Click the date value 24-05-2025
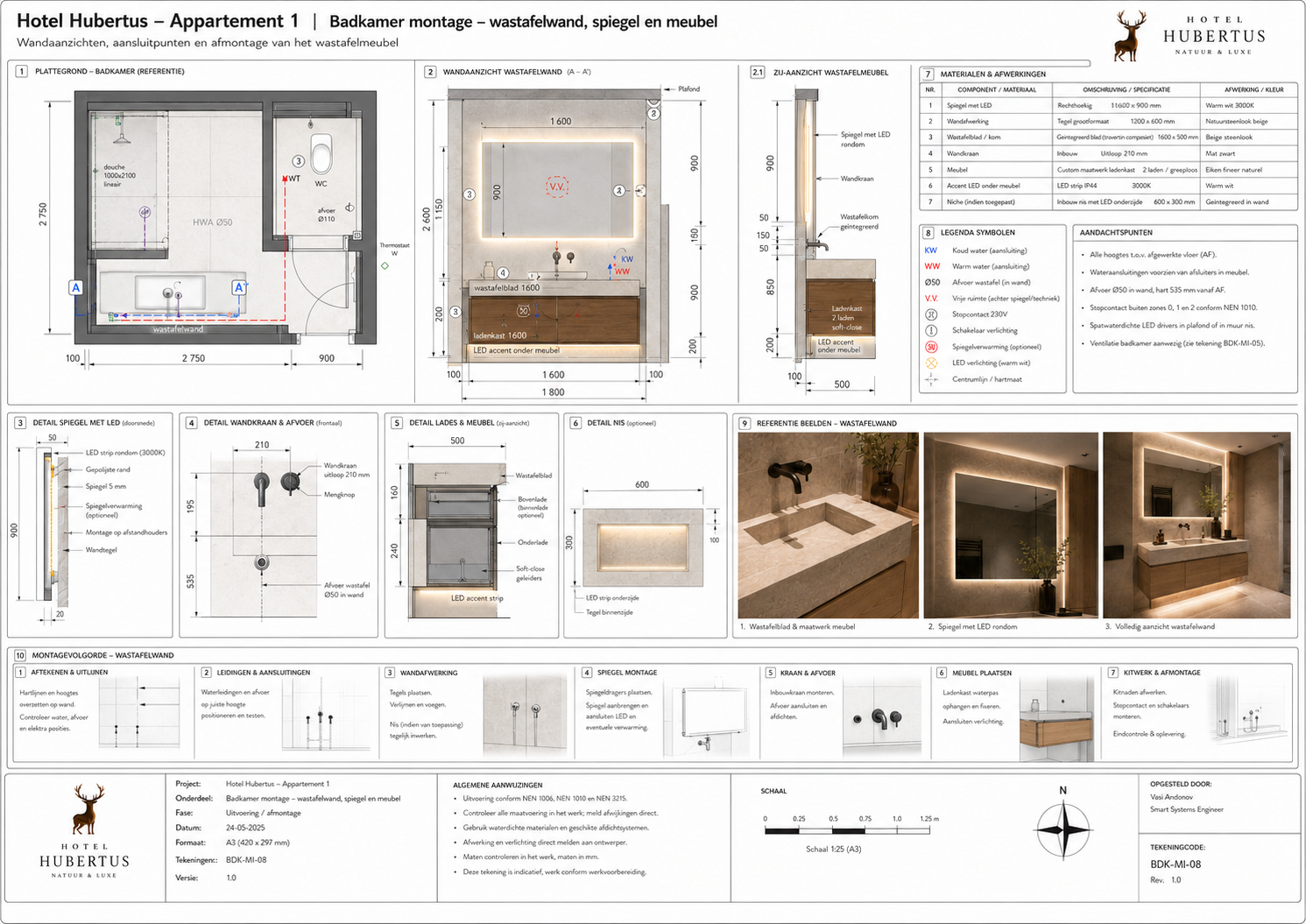 (x=245, y=828)
